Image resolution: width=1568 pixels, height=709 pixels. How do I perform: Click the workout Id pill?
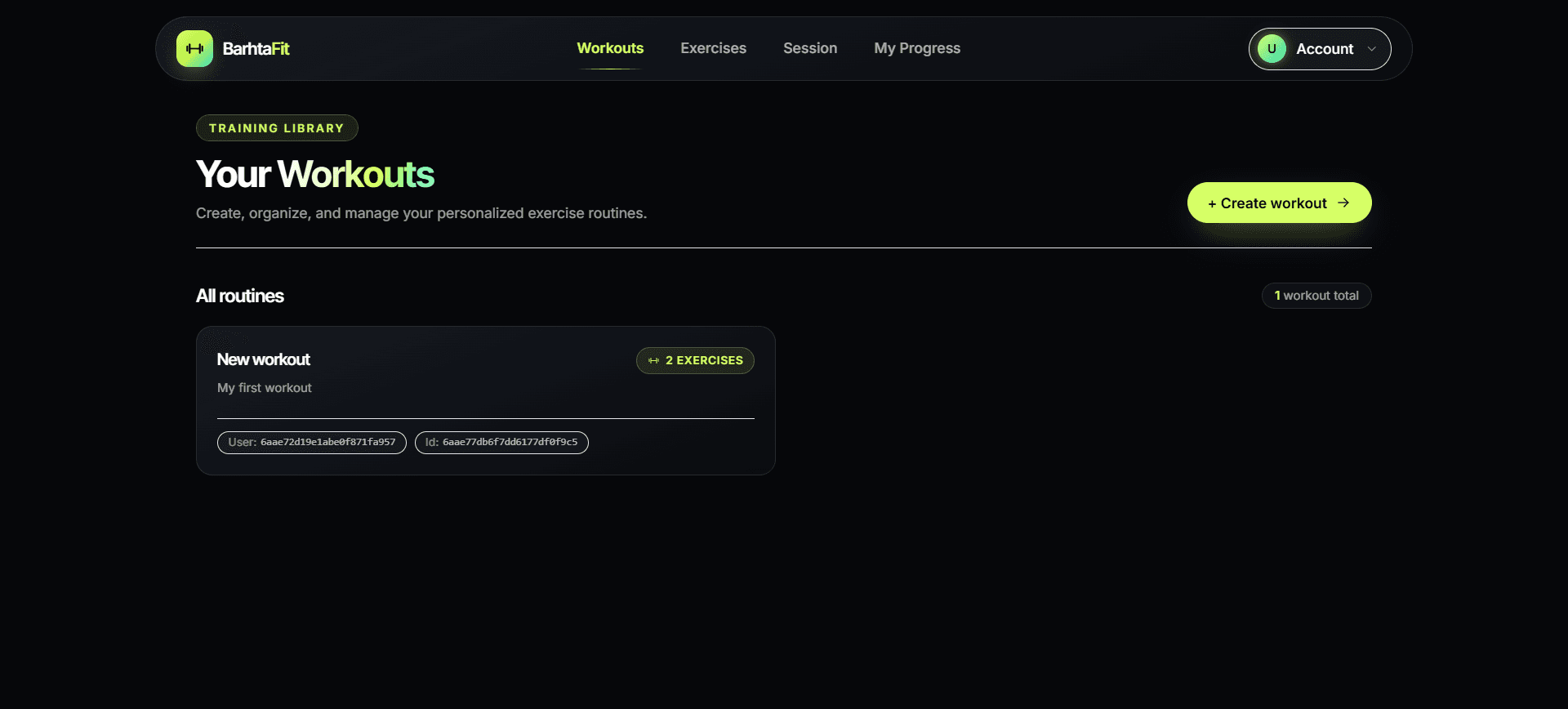[501, 442]
